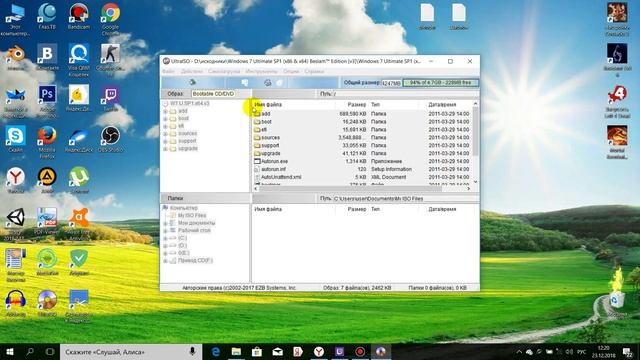The height and width of the screenshot is (360, 640).
Task: Expand the (C:) drive node
Action: (x=165, y=238)
